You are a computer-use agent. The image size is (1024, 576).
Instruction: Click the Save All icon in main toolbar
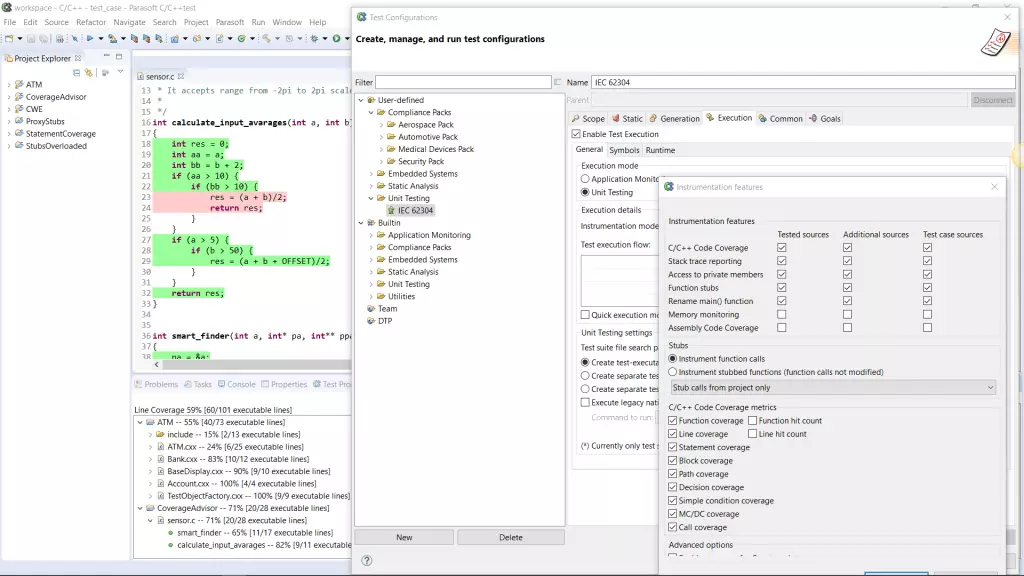(43, 39)
